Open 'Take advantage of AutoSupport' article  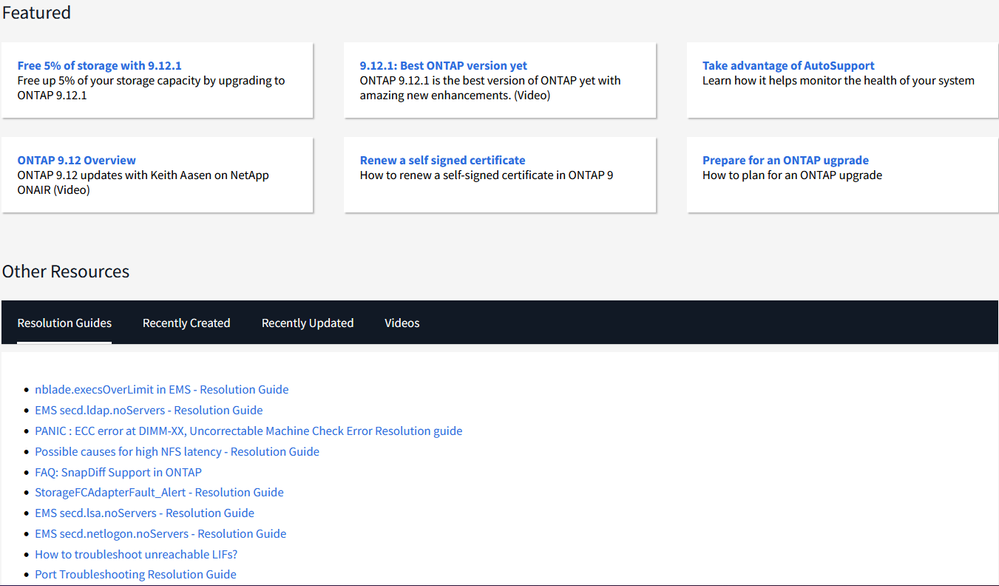(788, 66)
